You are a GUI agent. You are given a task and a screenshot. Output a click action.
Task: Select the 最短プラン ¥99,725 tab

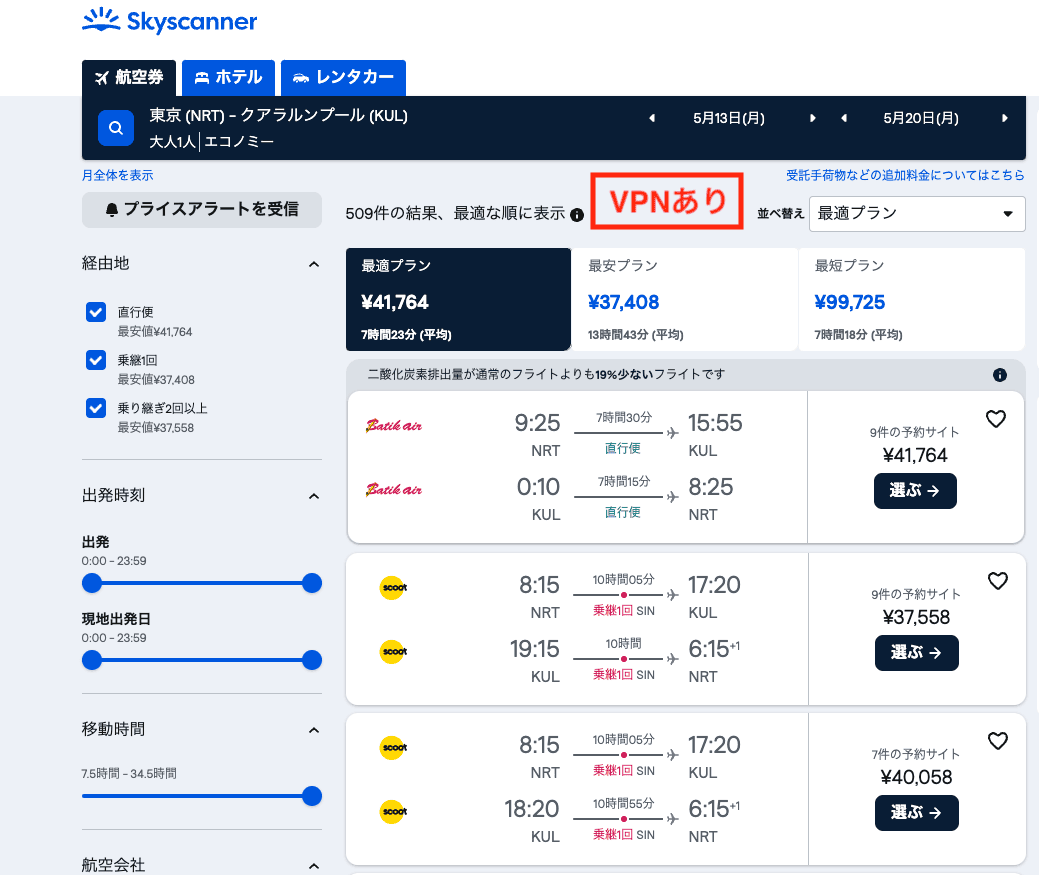[912, 299]
